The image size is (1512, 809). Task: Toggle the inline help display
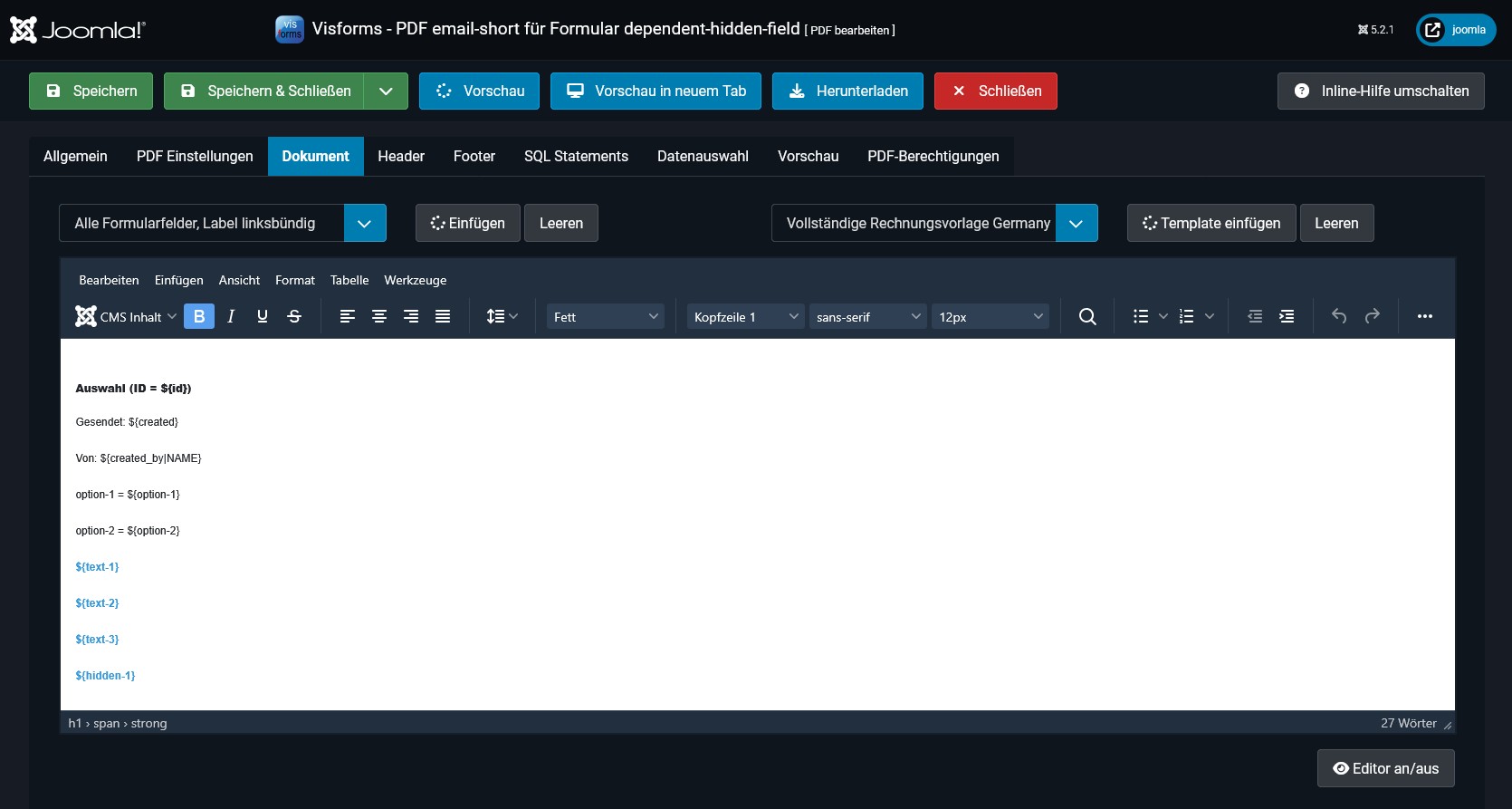[x=1381, y=91]
